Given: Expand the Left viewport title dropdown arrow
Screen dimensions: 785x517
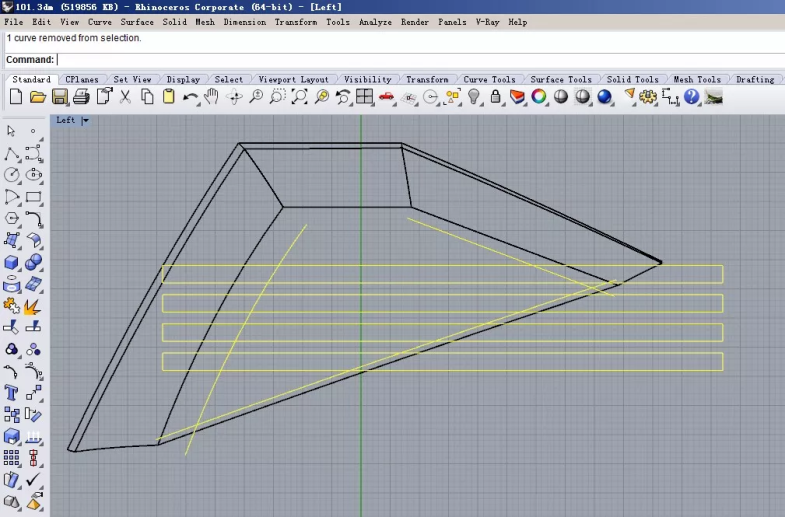Looking at the screenshot, I should pyautogui.click(x=85, y=121).
